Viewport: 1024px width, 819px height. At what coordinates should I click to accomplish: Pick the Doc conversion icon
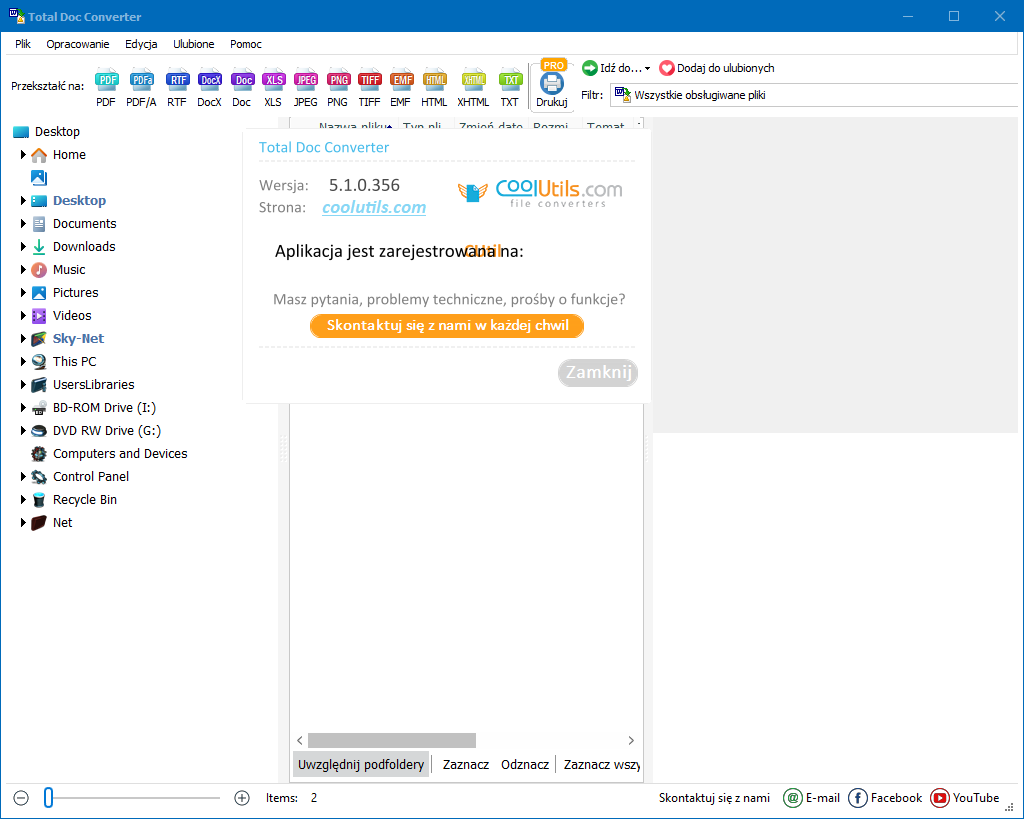click(x=242, y=88)
